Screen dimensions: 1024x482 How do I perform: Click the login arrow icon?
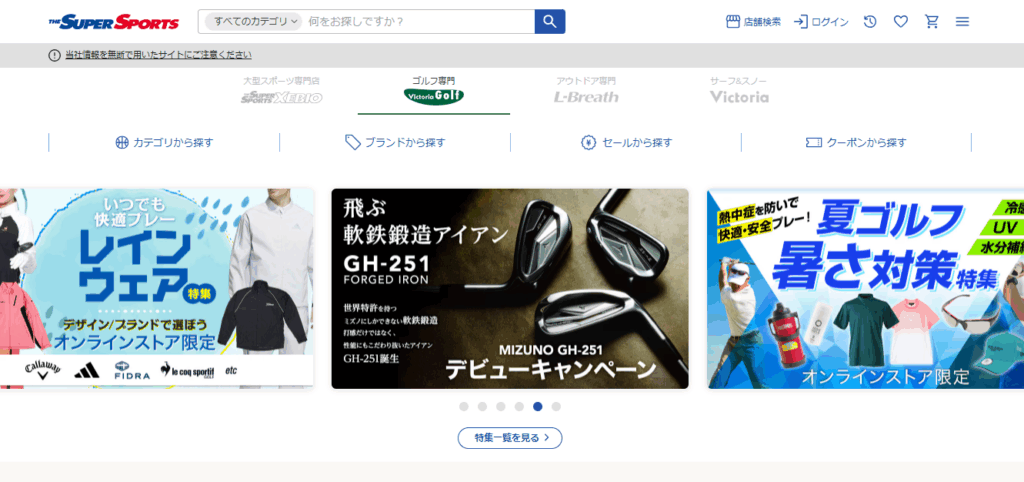tap(801, 22)
